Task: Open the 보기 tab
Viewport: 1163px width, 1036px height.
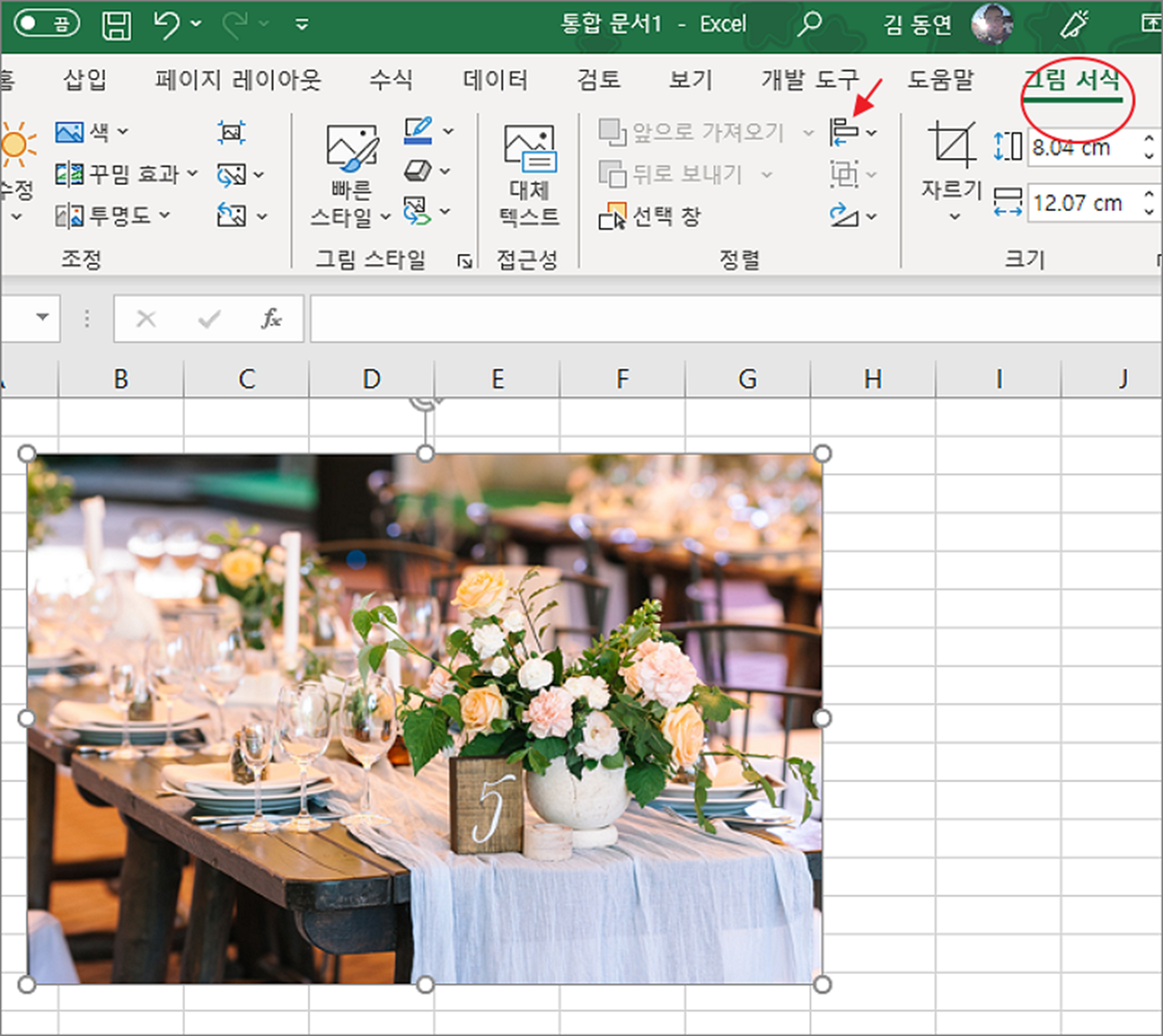Action: pos(690,80)
